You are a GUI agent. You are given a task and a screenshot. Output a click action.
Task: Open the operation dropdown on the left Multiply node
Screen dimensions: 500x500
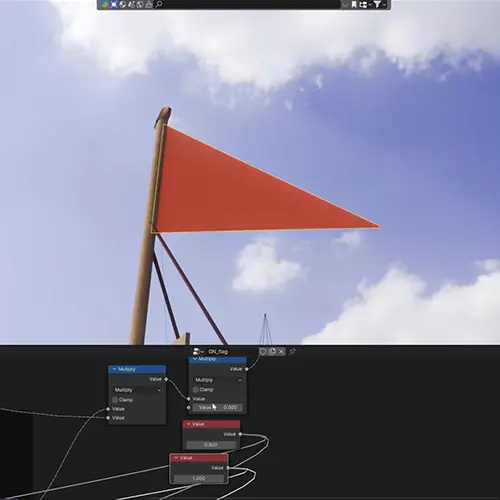tap(137, 390)
